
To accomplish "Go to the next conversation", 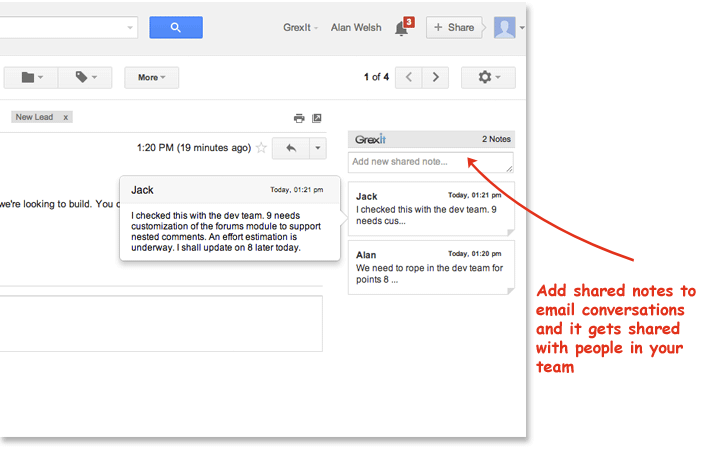I will [x=435, y=77].
